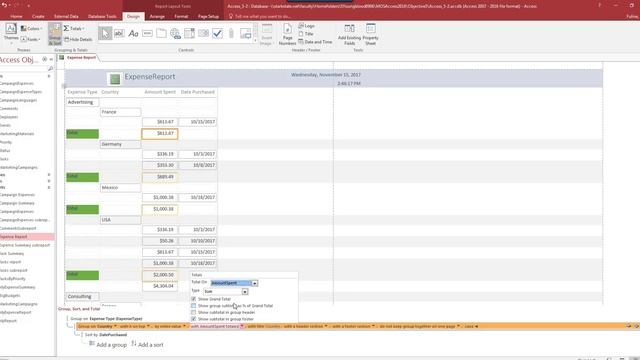The height and width of the screenshot is (360, 640).
Task: Open the Format tab
Action: pyautogui.click(x=181, y=16)
